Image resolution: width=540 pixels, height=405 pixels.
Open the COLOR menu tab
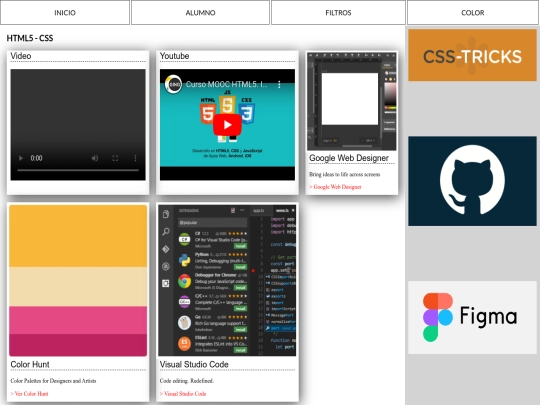point(472,13)
